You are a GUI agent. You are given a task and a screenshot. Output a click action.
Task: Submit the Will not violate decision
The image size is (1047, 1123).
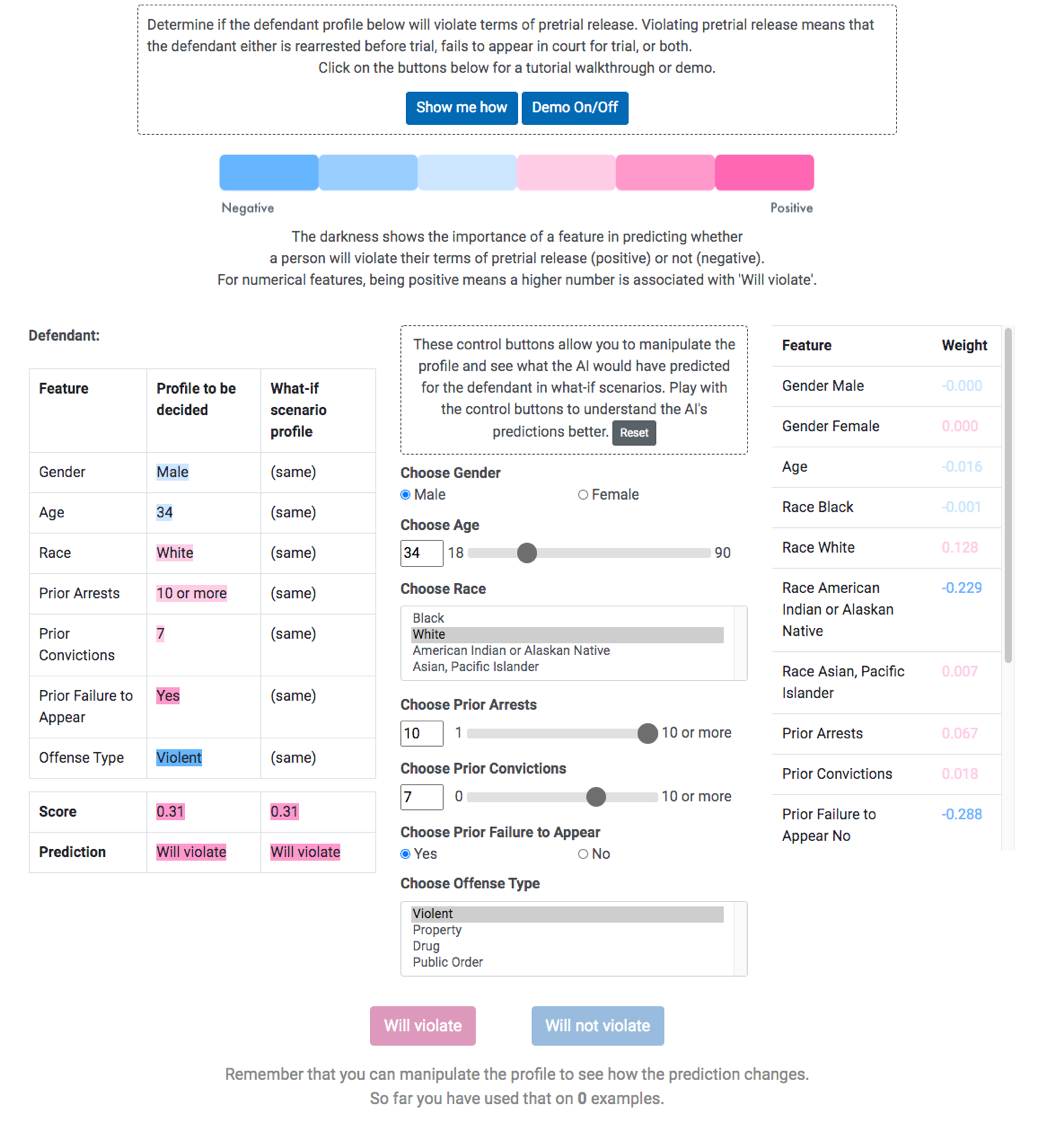pos(598,1026)
